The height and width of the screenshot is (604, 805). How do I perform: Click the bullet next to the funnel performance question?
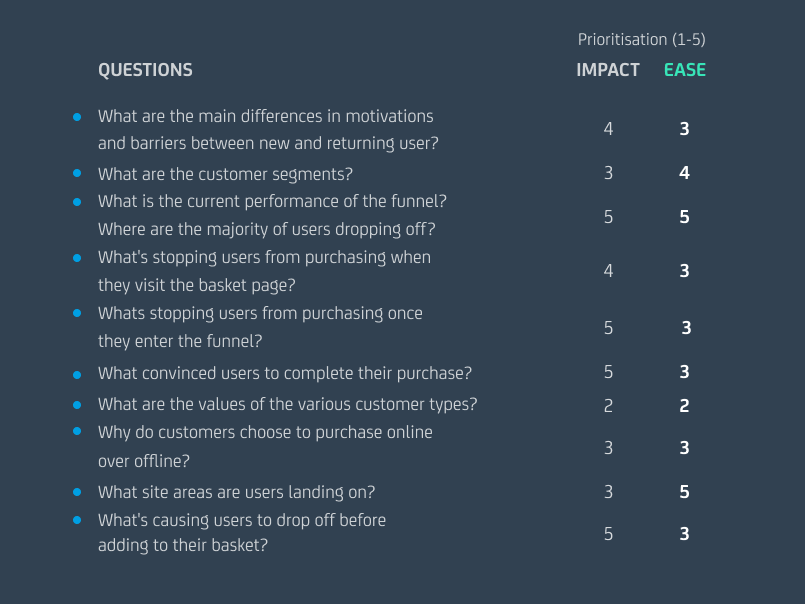coord(77,201)
